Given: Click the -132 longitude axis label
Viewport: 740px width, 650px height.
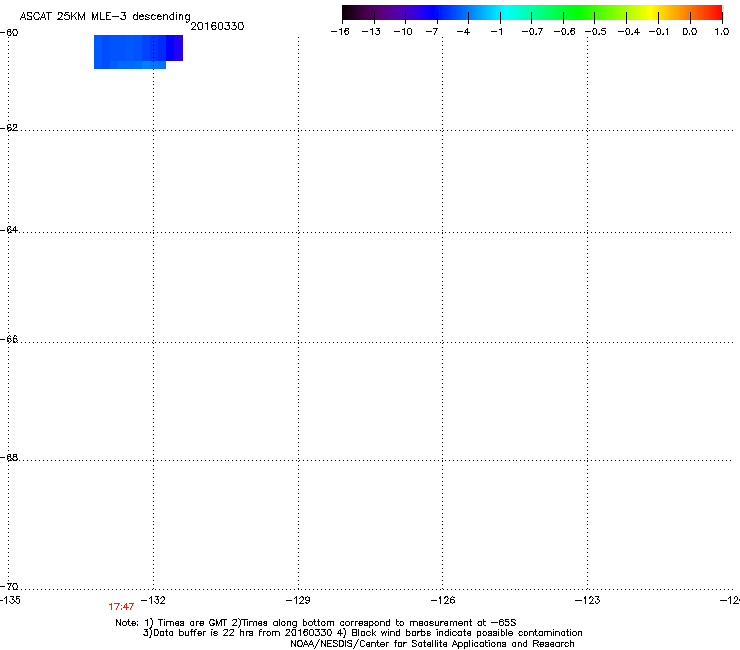Looking at the screenshot, I should coord(153,600).
